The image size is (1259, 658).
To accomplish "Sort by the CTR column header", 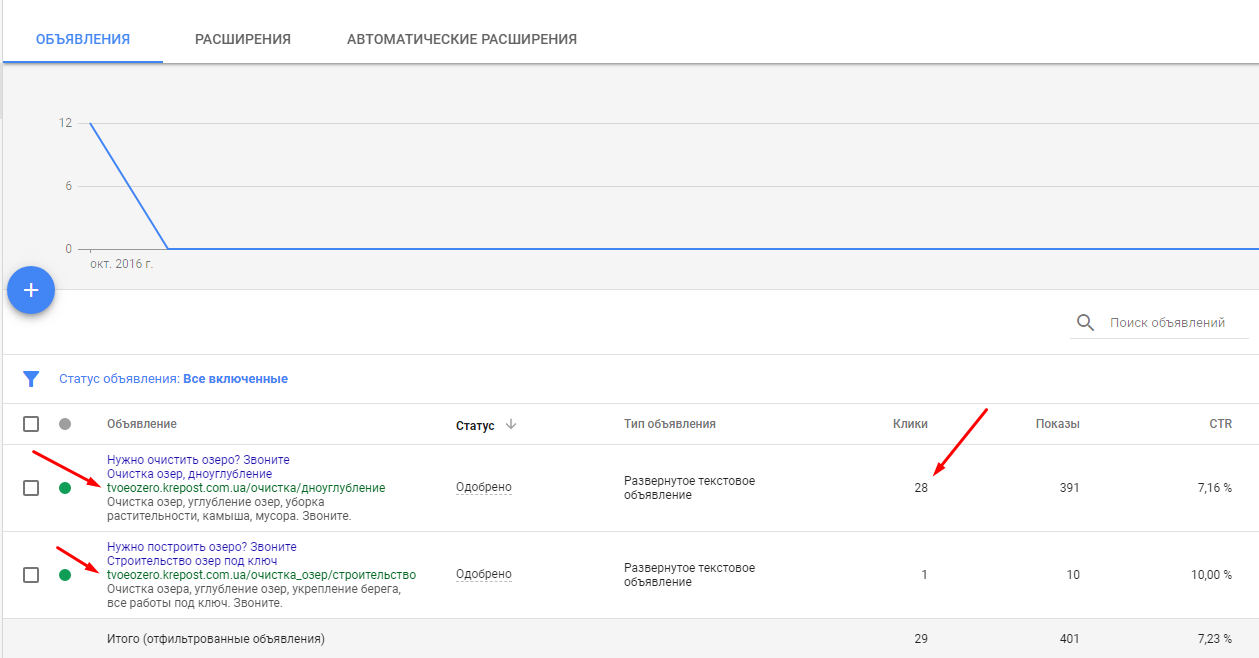I will [1220, 424].
